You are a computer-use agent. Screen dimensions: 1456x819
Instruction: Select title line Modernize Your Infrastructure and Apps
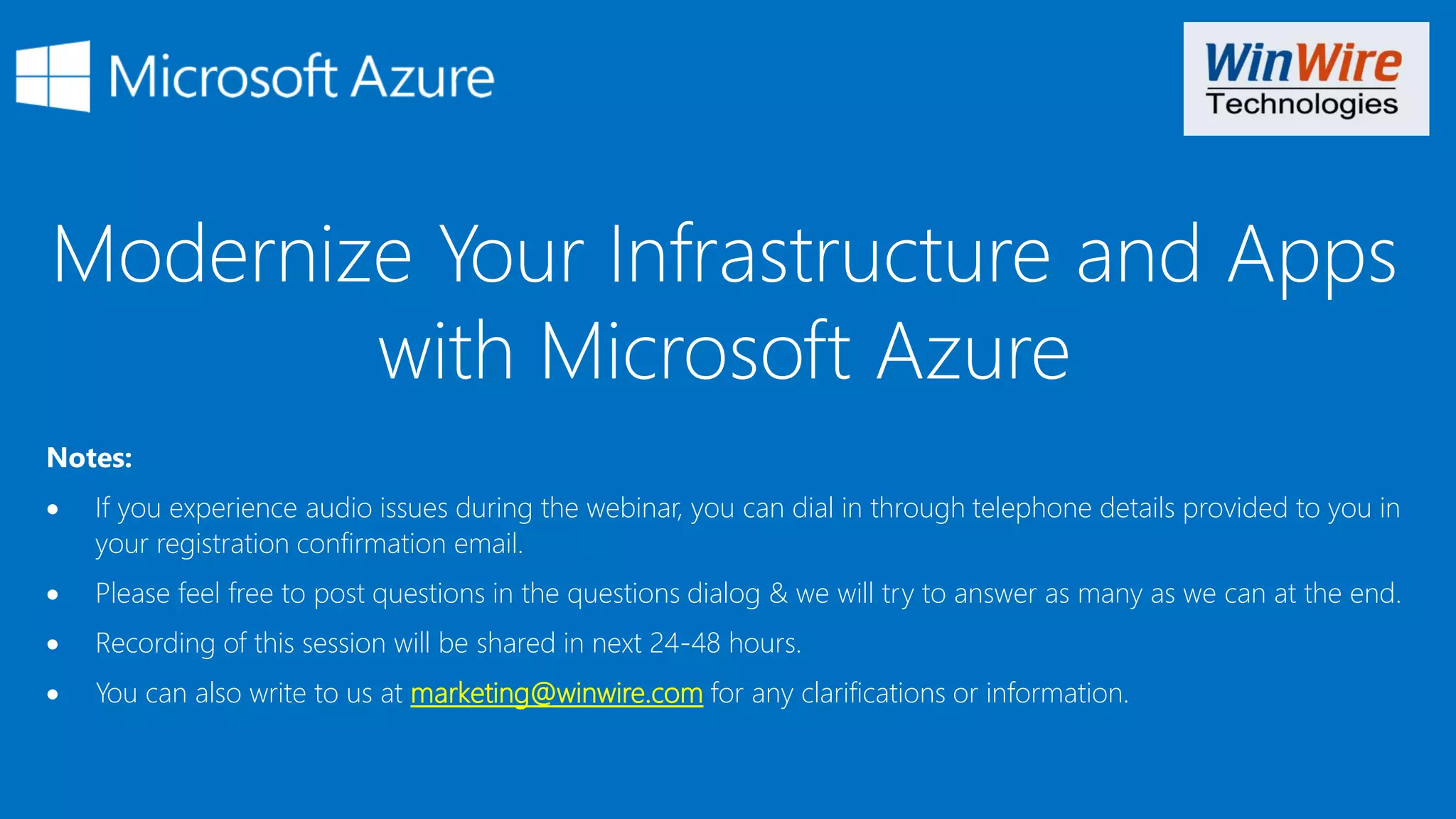click(x=725, y=255)
